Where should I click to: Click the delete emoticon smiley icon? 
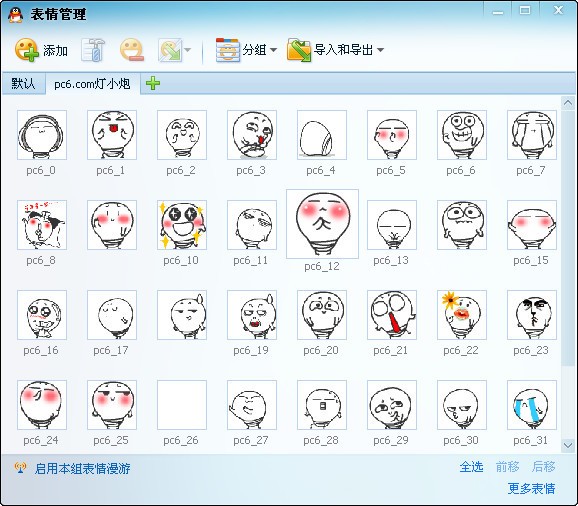132,50
